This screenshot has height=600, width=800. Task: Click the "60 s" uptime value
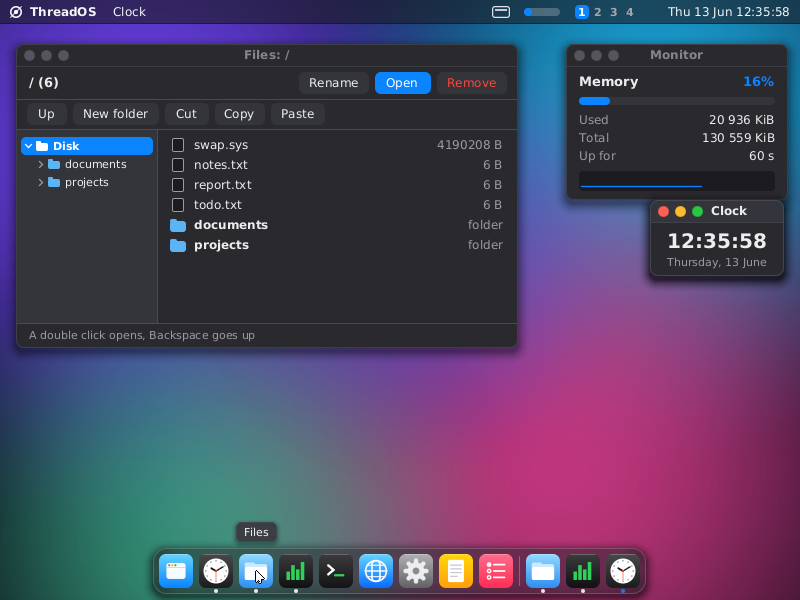pos(762,156)
